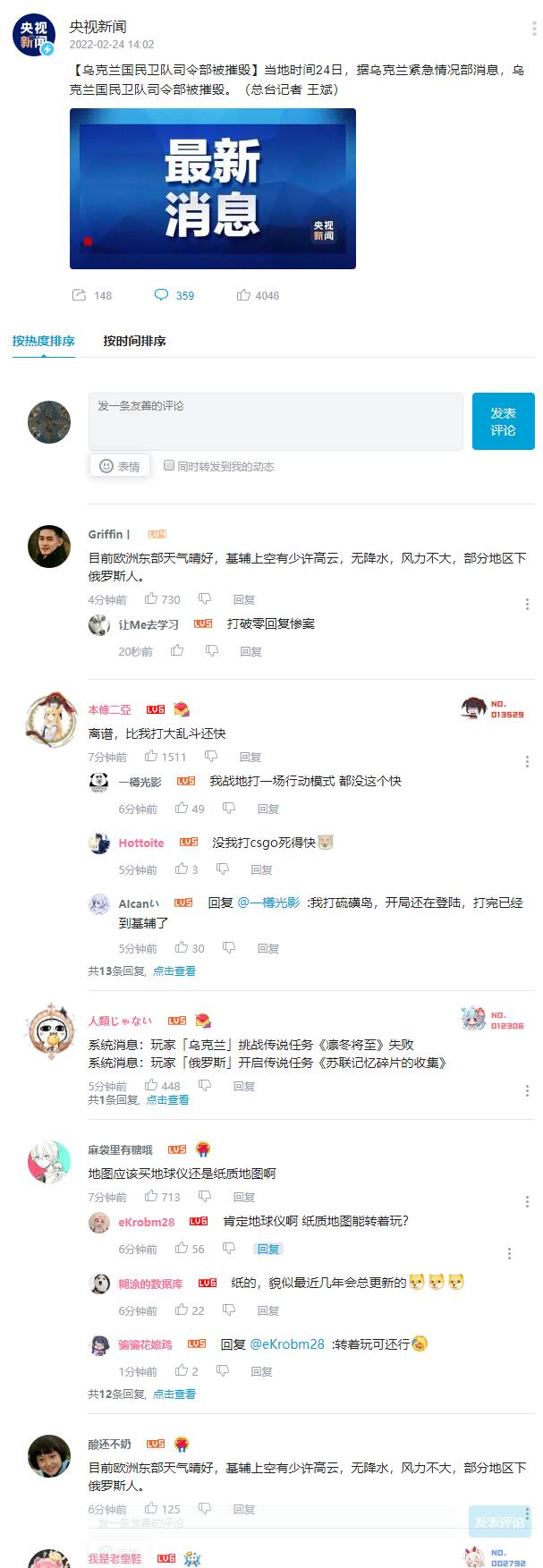Click the comment text input field
Viewport: 543px width, 1568px height.
pos(276,421)
